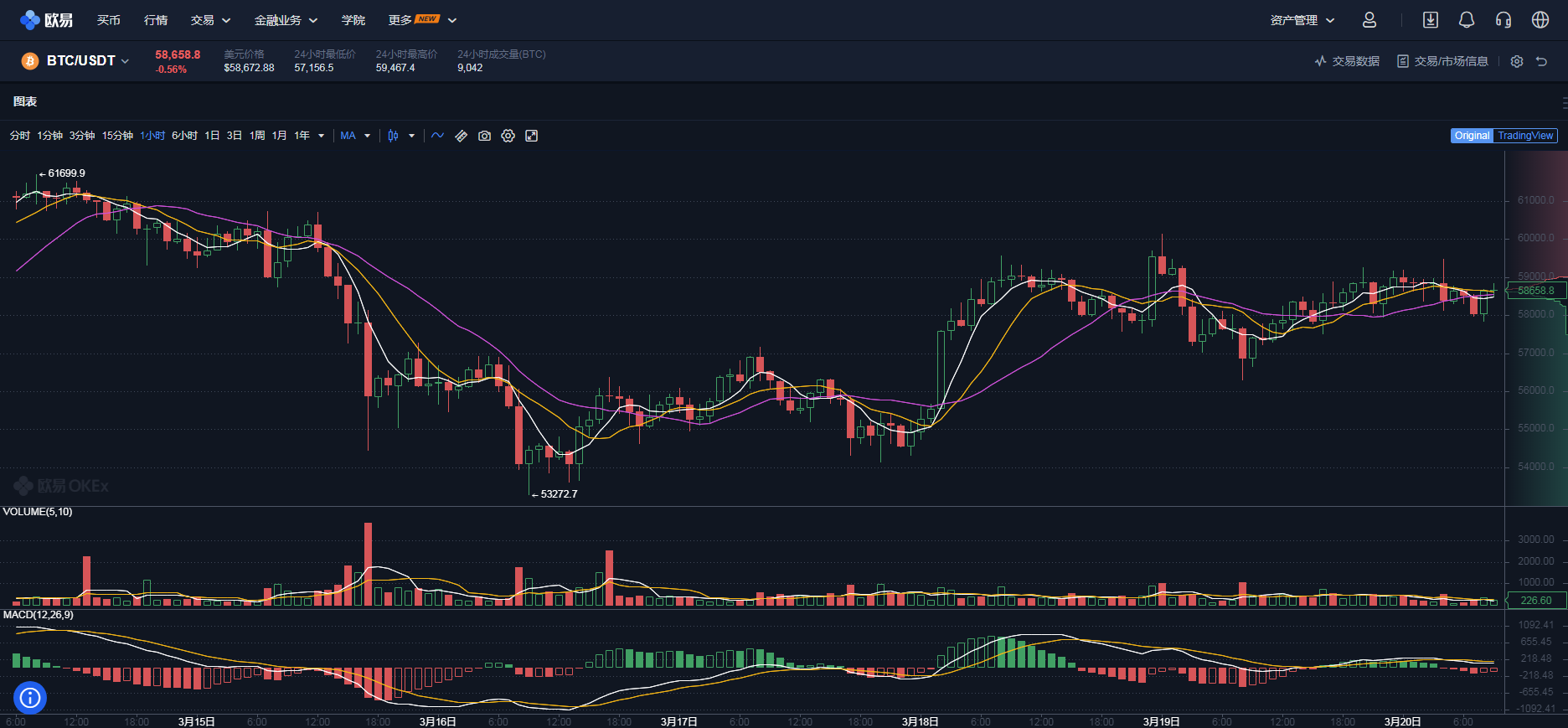Switch chart to Original mode
Screen dimensions: 1568x728
[1472, 136]
